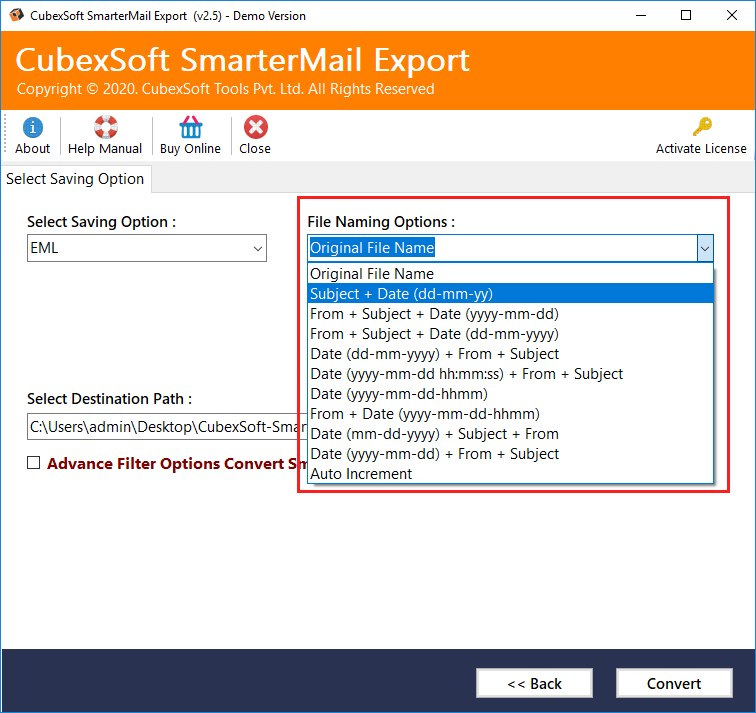
Task: Switch to the Select Saving Option tab
Action: pos(75,179)
